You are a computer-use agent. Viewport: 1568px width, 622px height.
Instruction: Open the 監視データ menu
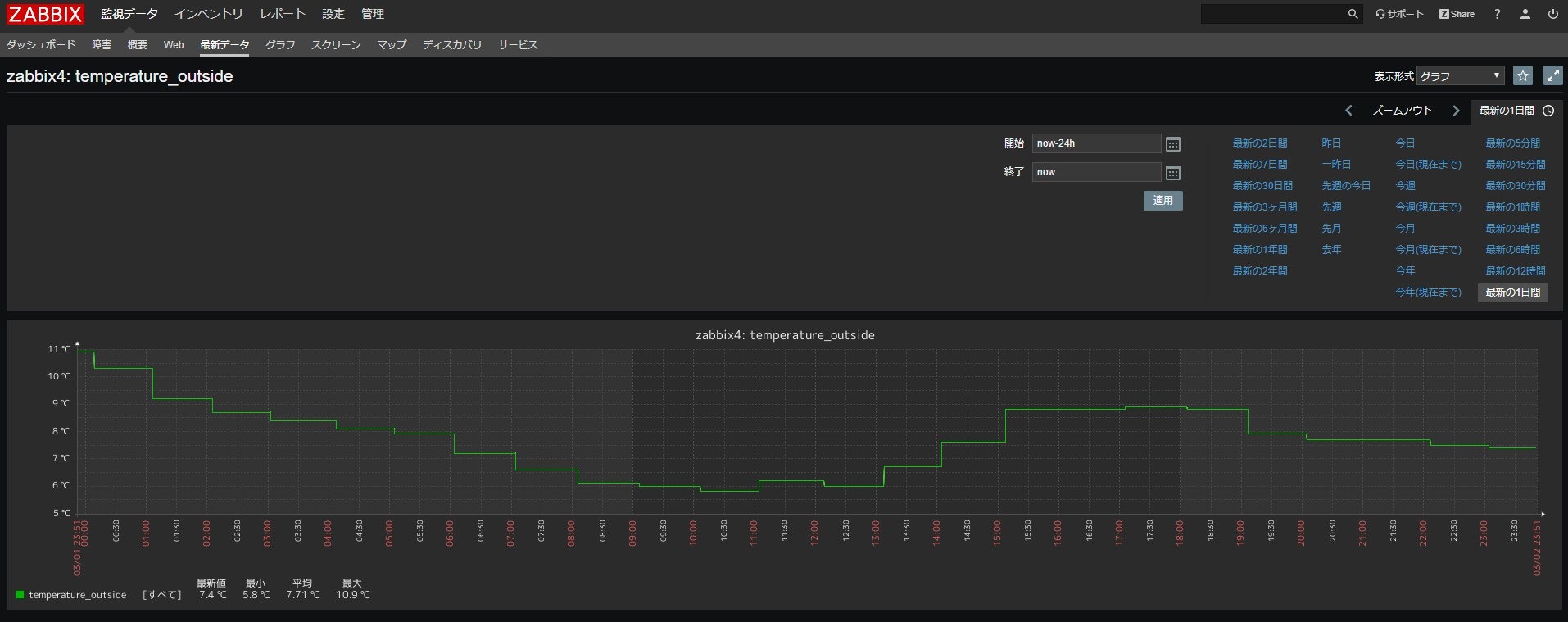[129, 14]
